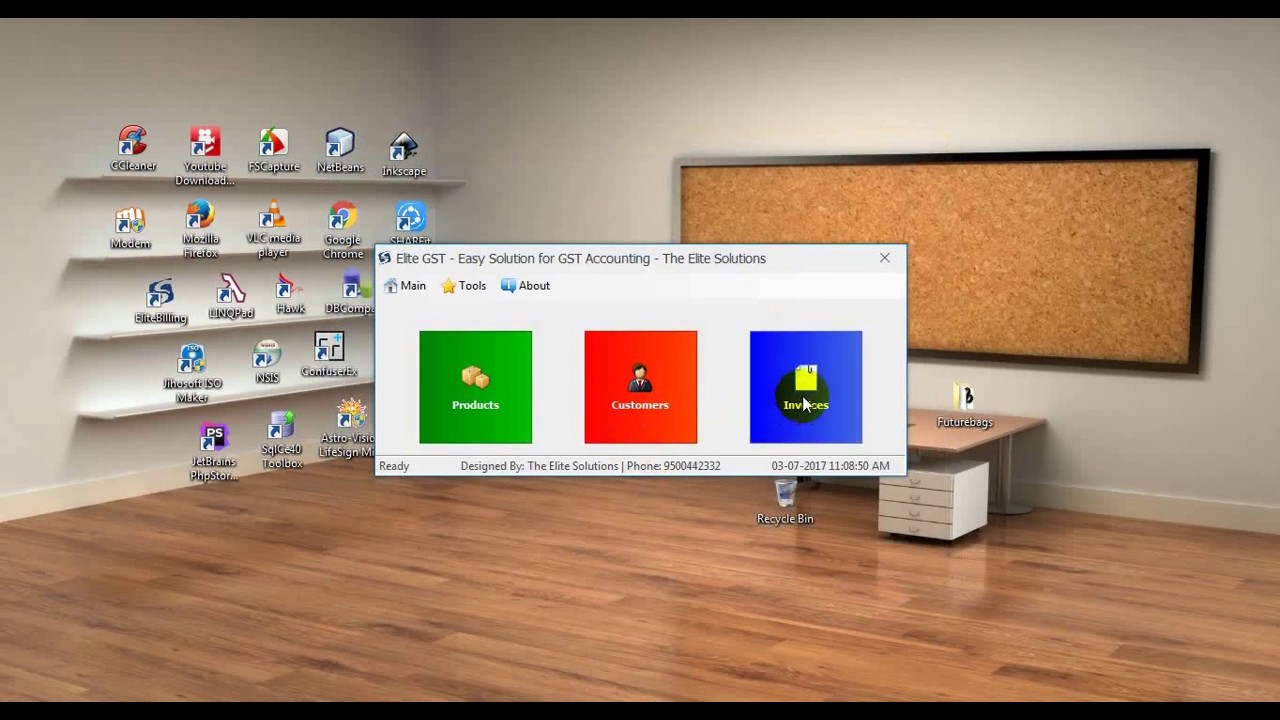Select the Inkscape desktop shortcut

404,154
